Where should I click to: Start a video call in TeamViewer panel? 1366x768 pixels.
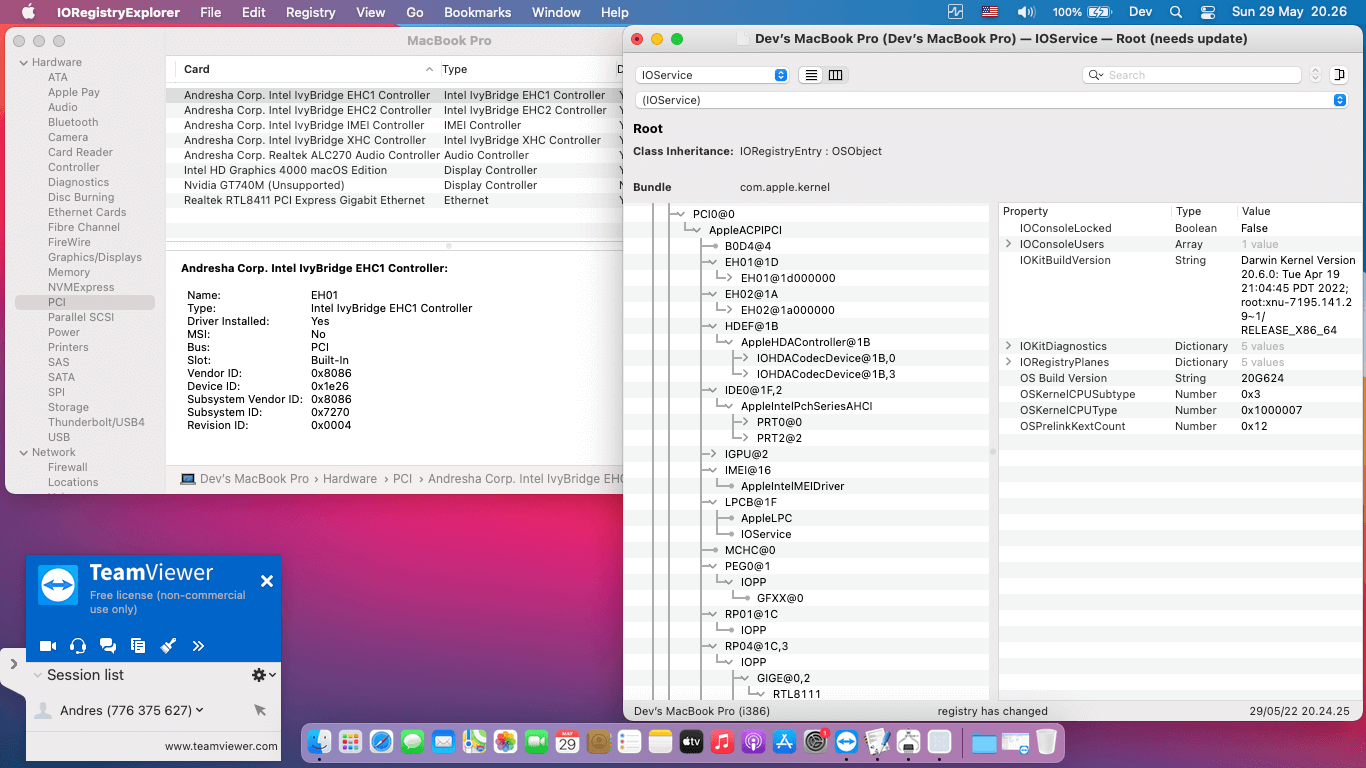click(x=48, y=646)
